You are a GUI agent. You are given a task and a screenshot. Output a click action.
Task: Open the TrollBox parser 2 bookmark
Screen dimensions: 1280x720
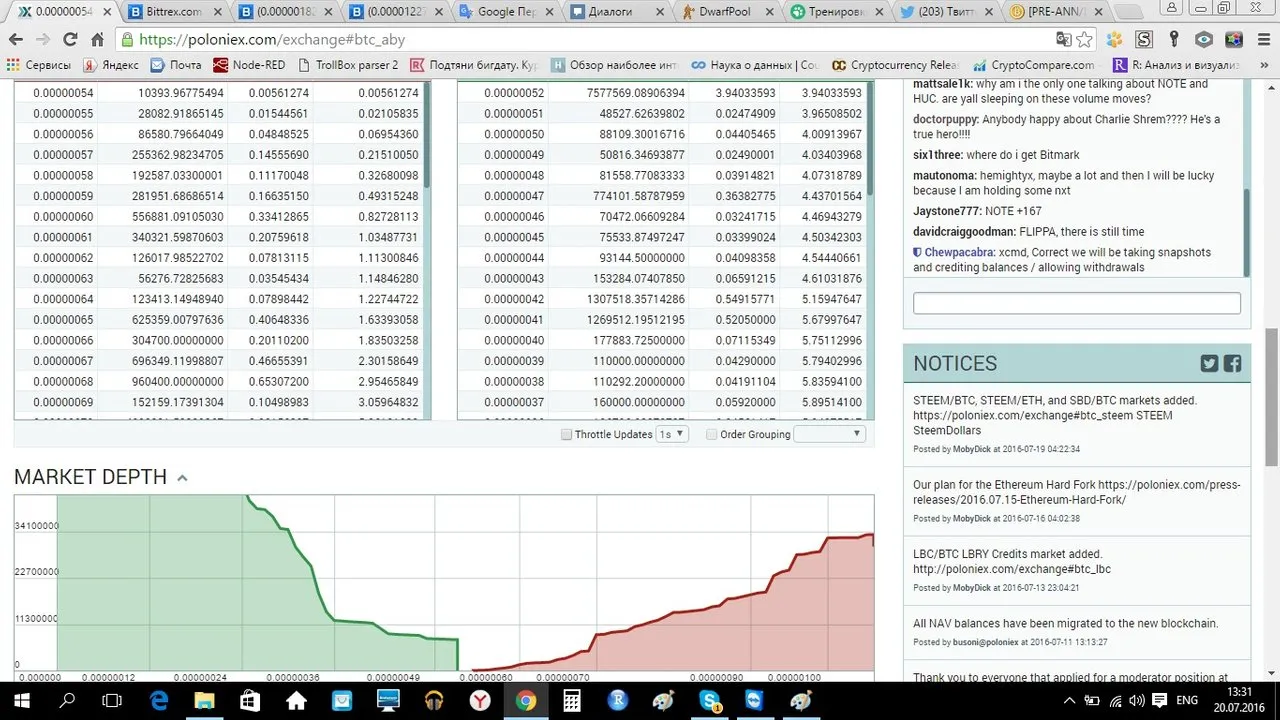pos(347,65)
